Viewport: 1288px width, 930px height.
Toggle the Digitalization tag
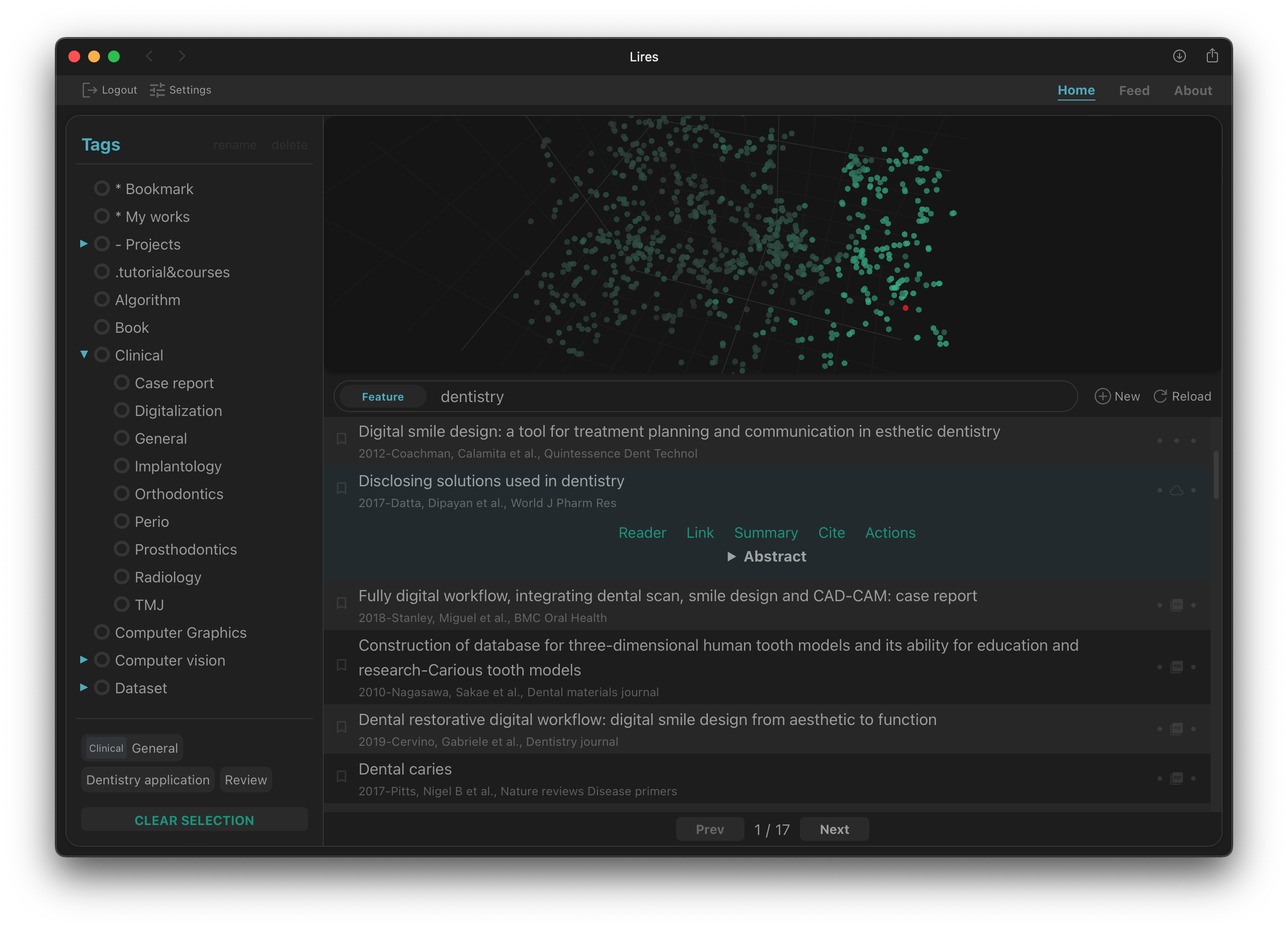[122, 410]
